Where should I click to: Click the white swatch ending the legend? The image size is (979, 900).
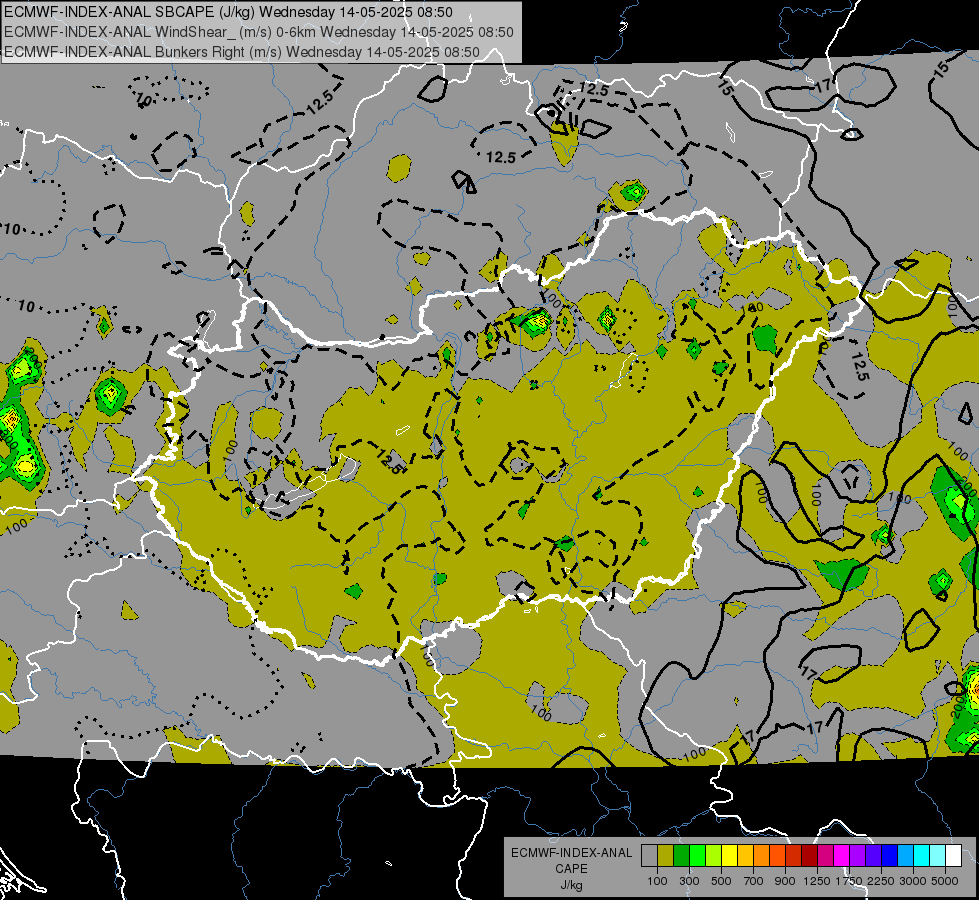[953, 856]
